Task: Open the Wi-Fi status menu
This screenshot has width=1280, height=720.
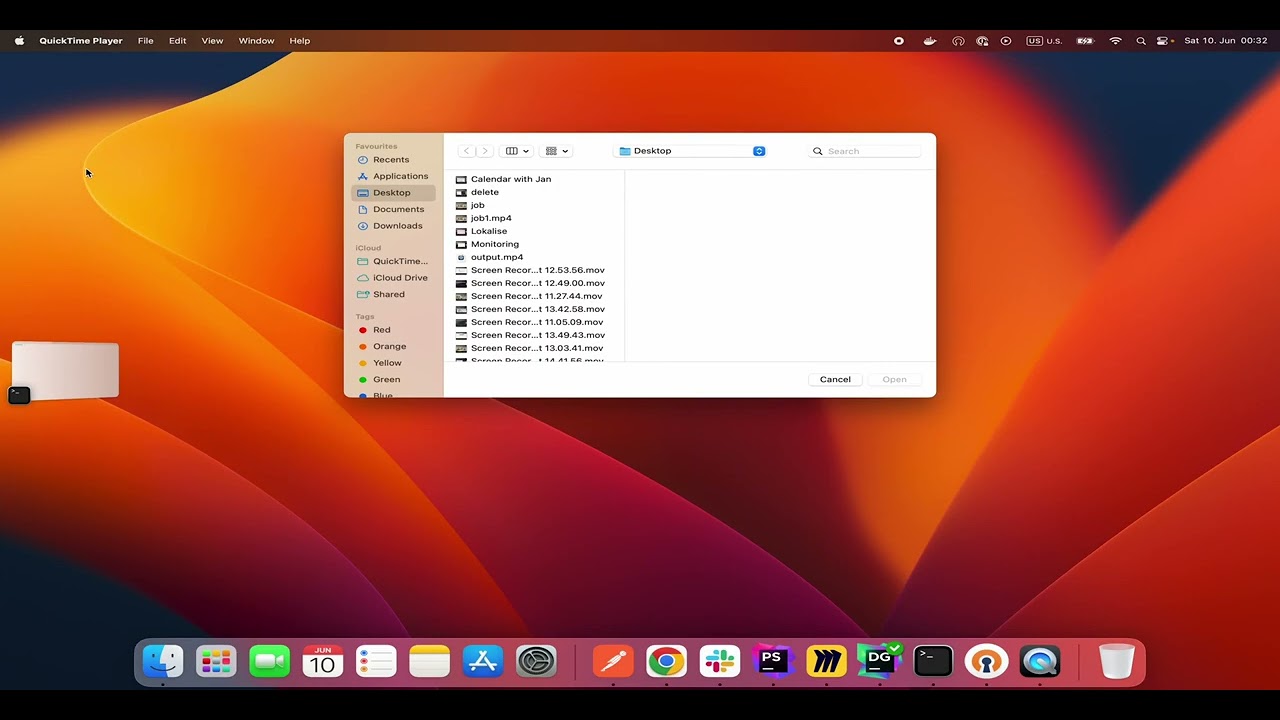Action: 1115,41
